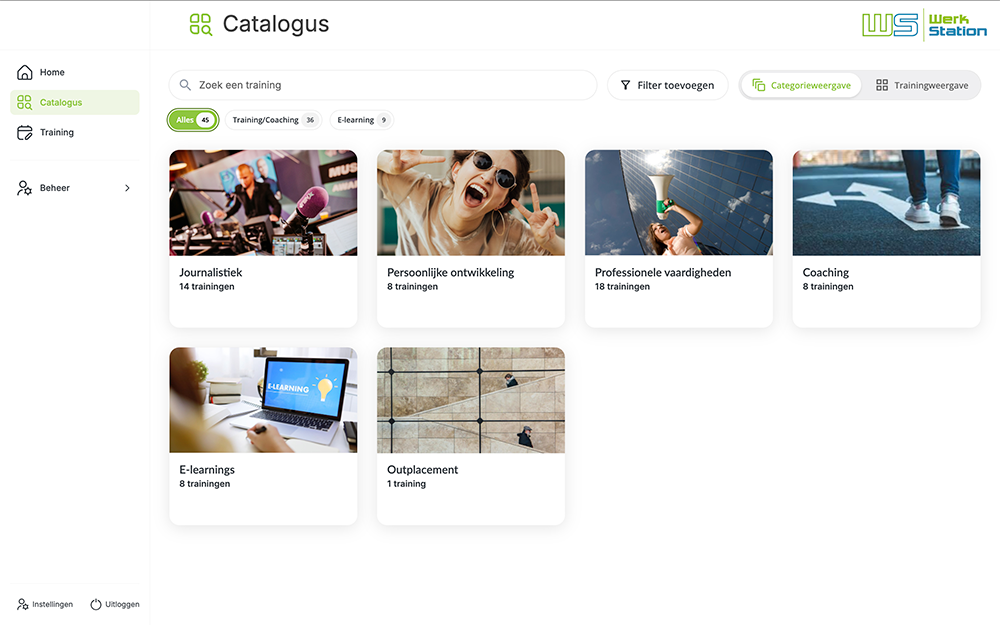Click the Zoek een training field
The image size is (1000, 625).
[383, 85]
